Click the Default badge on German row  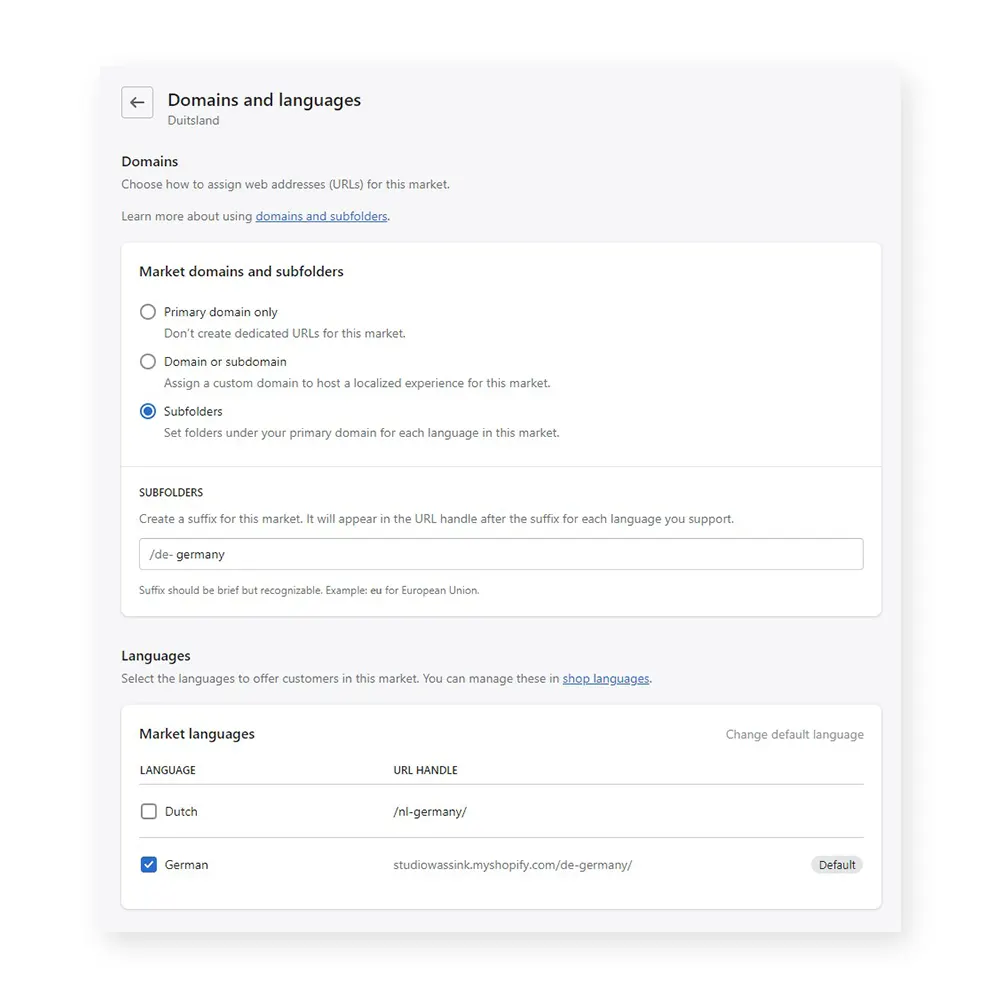837,865
